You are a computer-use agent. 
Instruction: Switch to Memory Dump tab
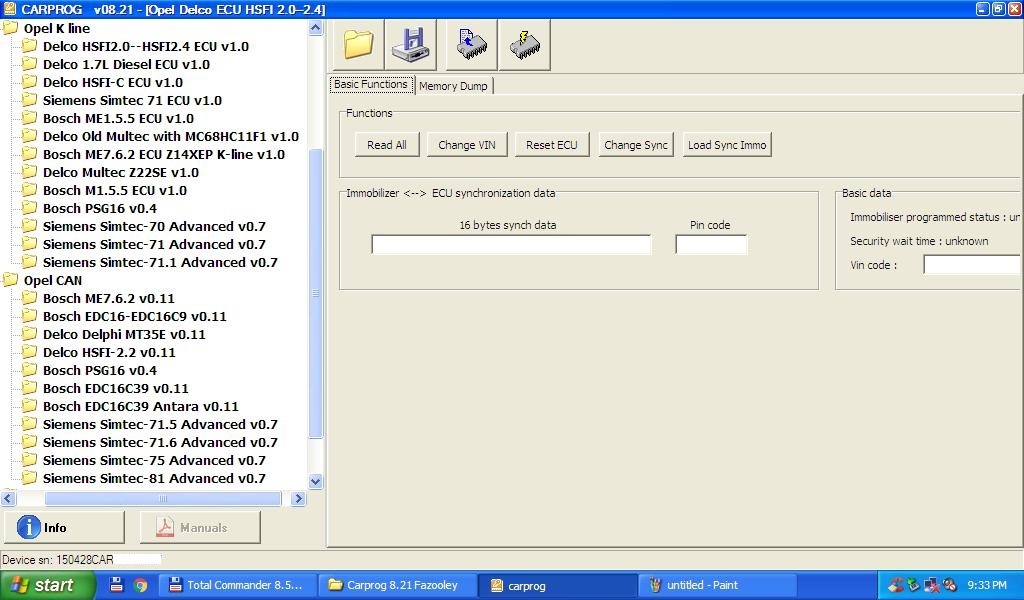point(453,86)
